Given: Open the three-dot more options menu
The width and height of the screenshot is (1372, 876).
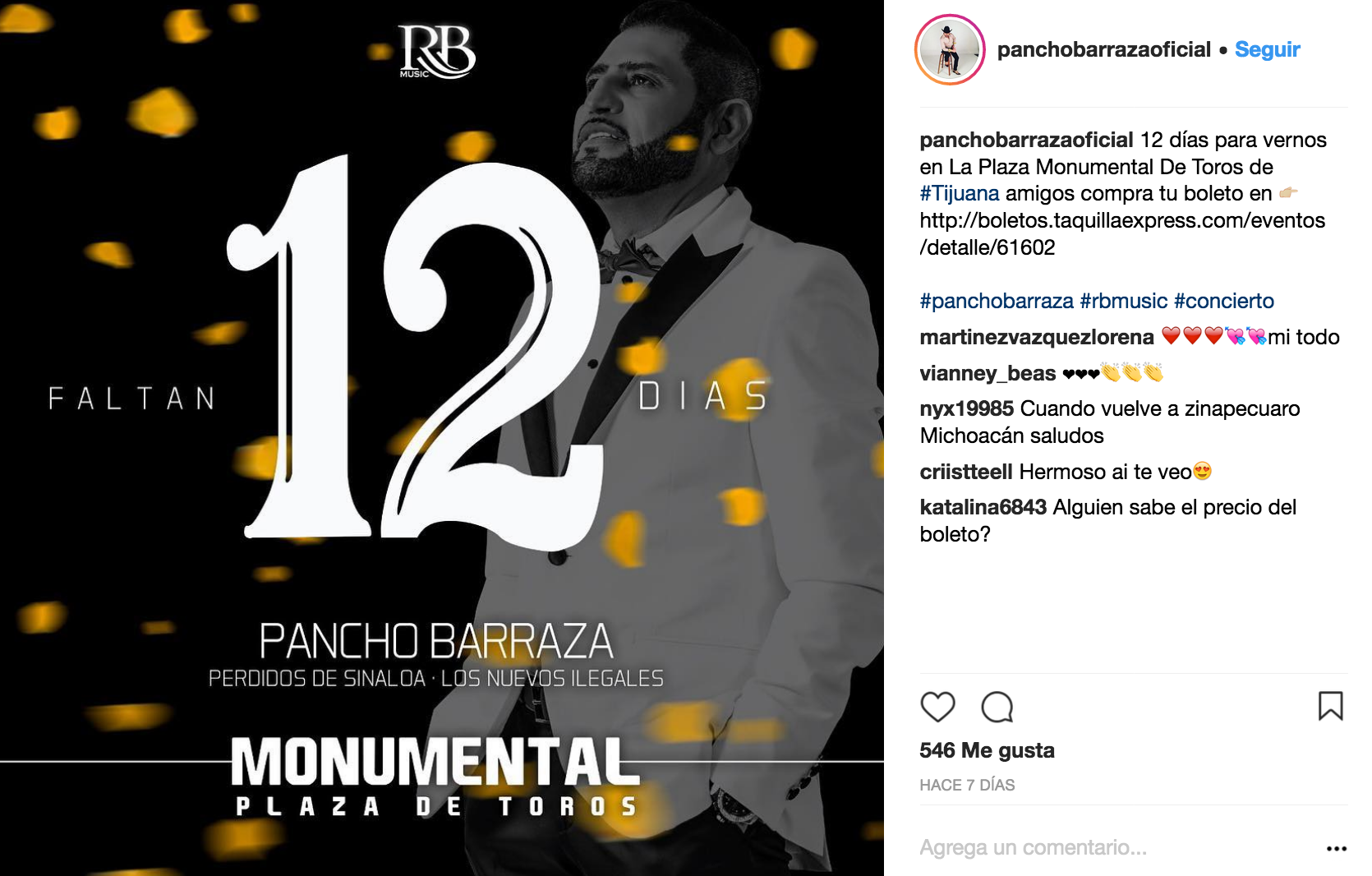Looking at the screenshot, I should (x=1337, y=848).
